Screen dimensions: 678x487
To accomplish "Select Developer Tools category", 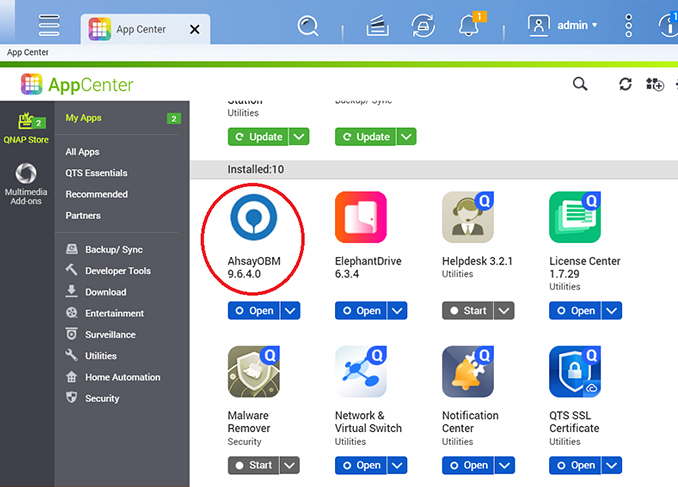I will pyautogui.click(x=108, y=270).
